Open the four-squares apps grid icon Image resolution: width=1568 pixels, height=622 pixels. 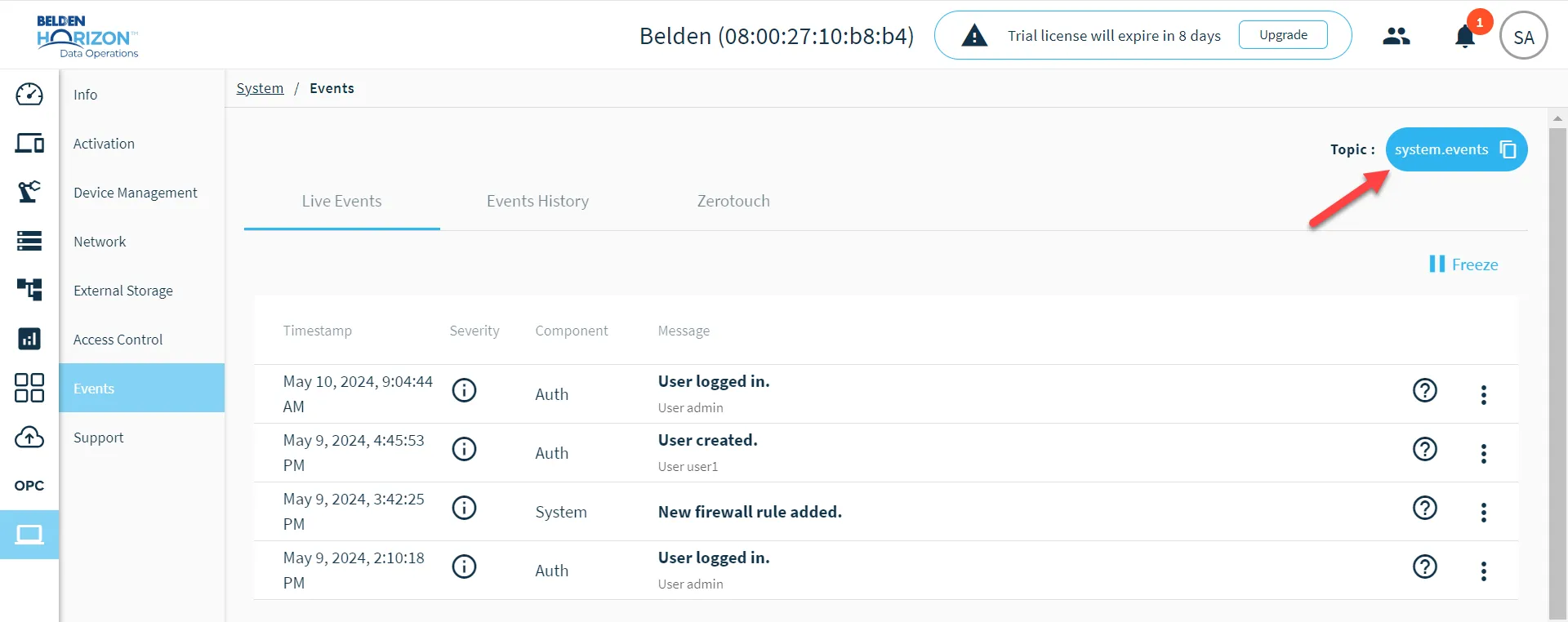click(x=29, y=388)
